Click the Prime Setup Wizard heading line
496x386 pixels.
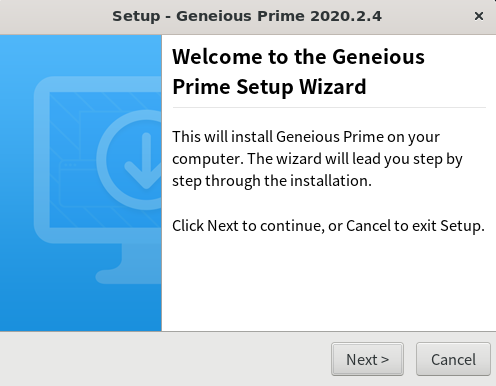click(x=269, y=87)
